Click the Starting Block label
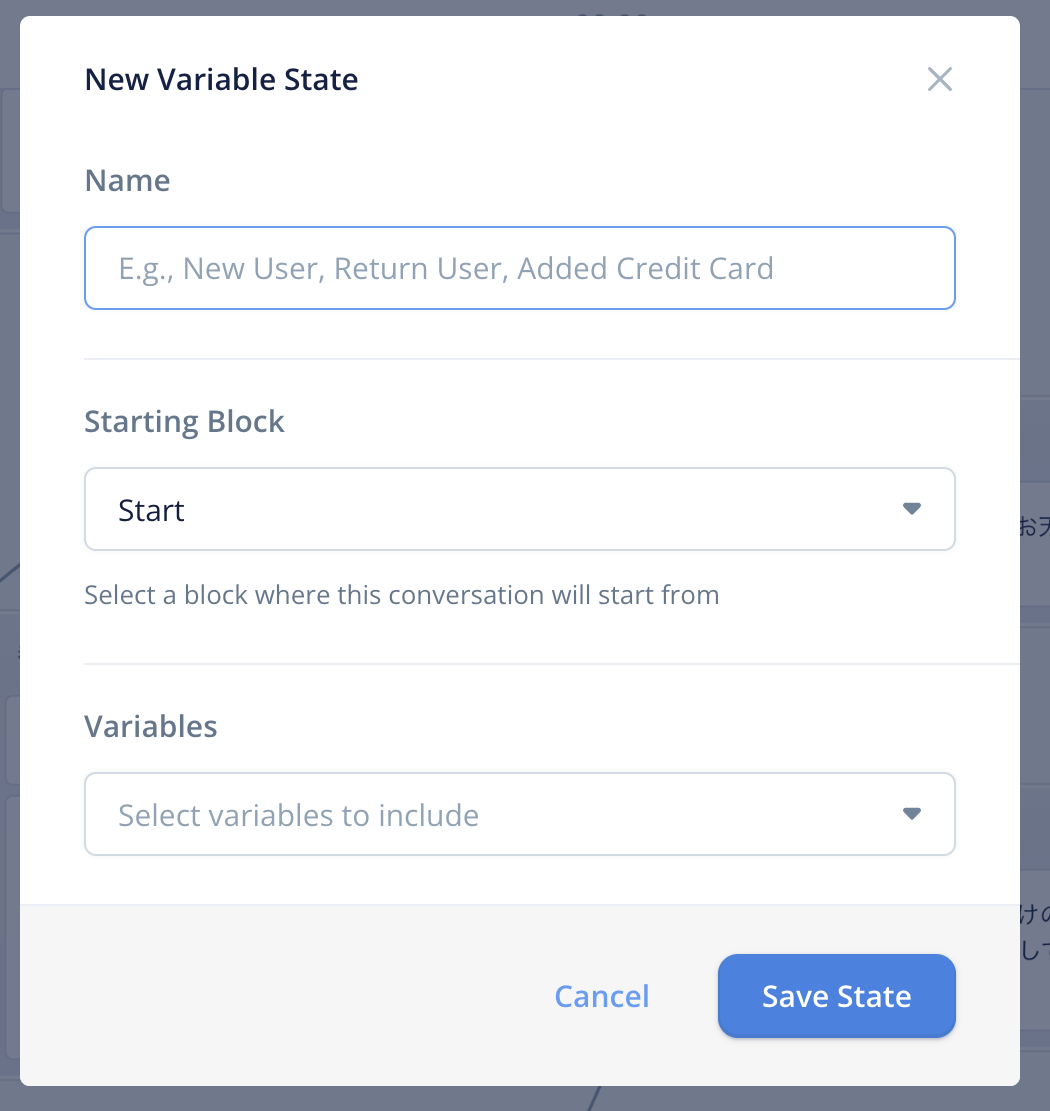 point(184,422)
